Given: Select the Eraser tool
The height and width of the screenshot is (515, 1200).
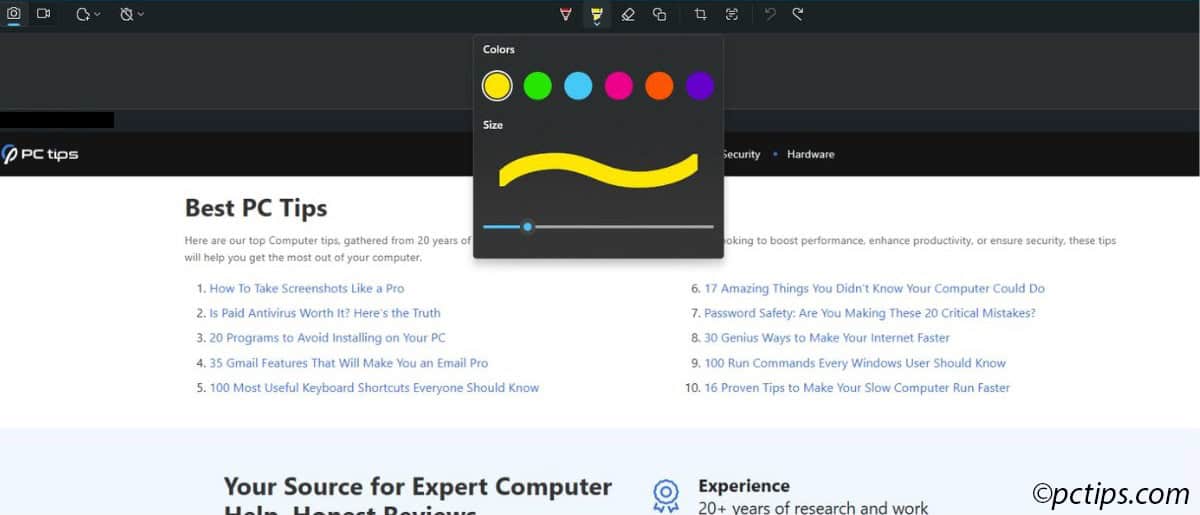Looking at the screenshot, I should pyautogui.click(x=628, y=14).
